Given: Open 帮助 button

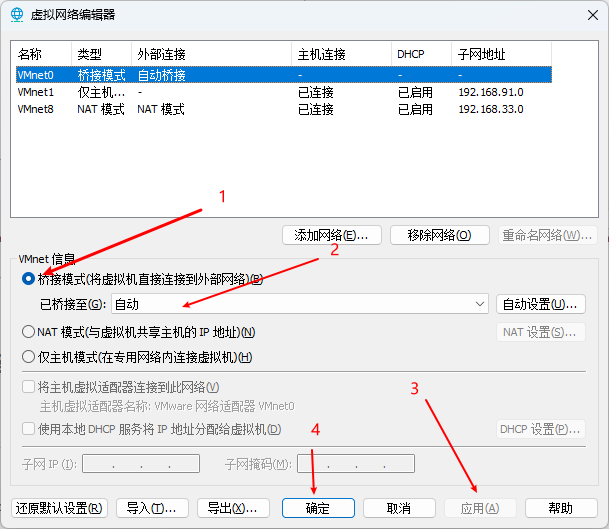Looking at the screenshot, I should tap(561, 508).
